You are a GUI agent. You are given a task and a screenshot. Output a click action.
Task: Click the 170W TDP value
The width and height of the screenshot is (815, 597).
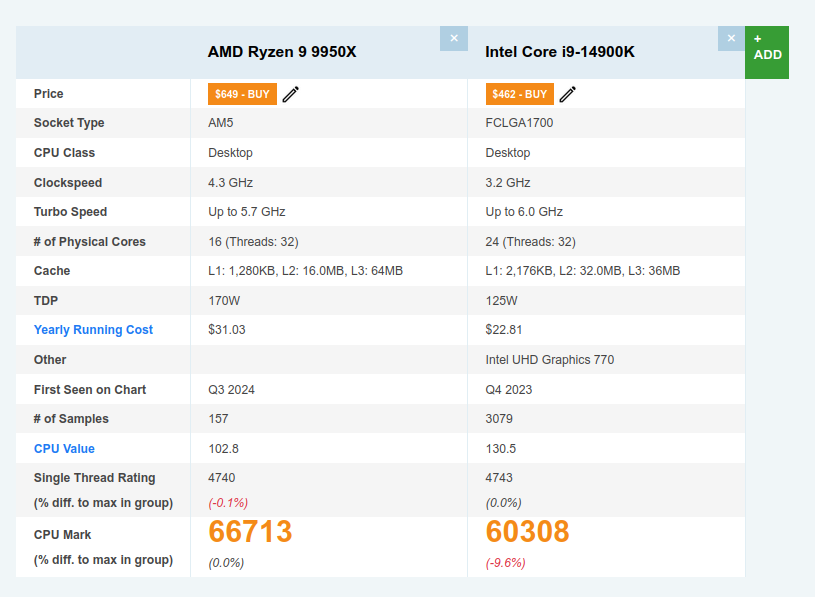pos(224,301)
